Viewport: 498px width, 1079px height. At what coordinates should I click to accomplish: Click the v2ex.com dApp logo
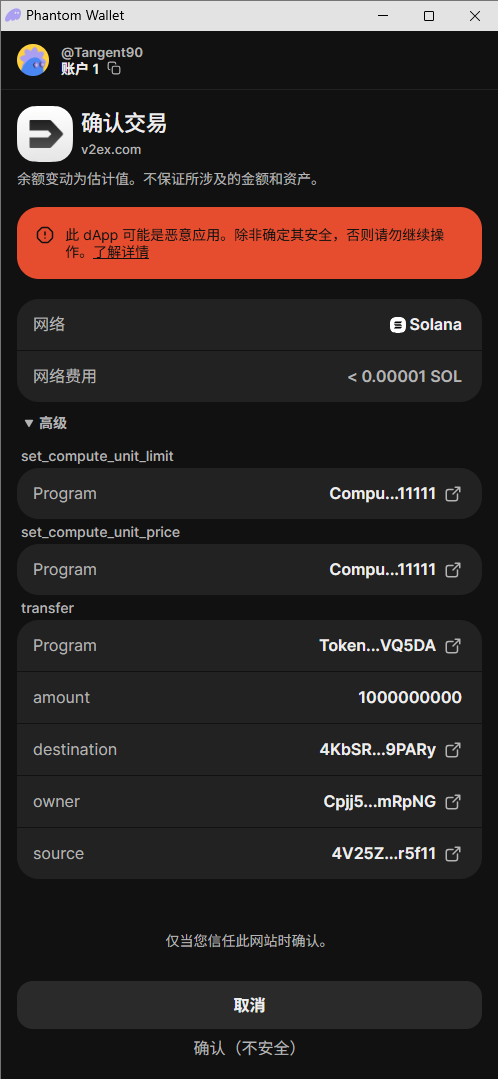coord(45,133)
